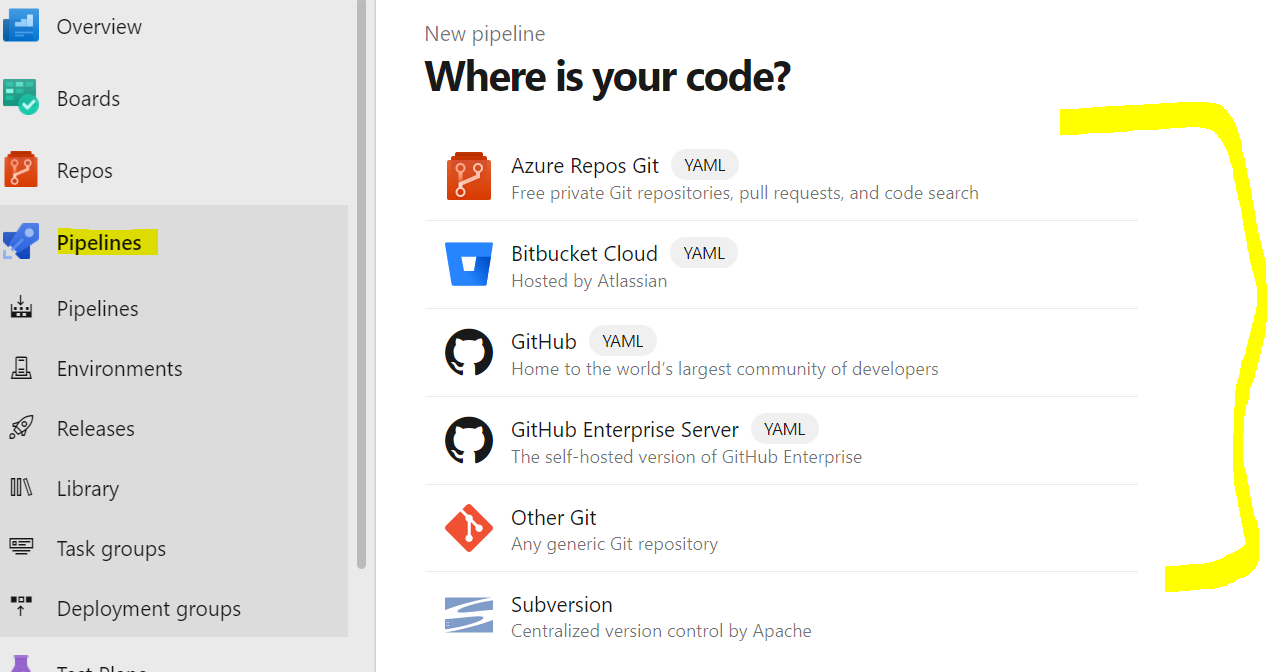1267x672 pixels.
Task: Click the Environments icon in sidebar
Action: [x=21, y=368]
